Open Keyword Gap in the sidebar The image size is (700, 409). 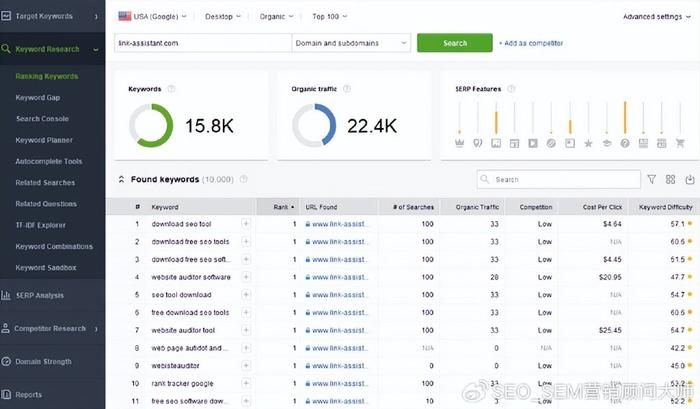pos(38,98)
